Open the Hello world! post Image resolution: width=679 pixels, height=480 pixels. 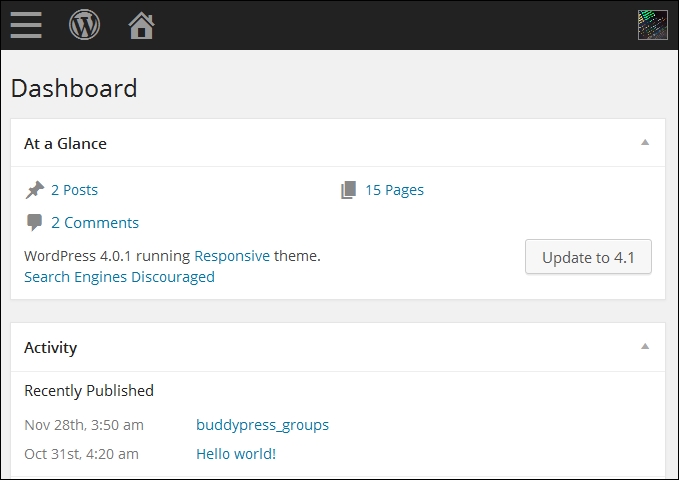click(236, 454)
